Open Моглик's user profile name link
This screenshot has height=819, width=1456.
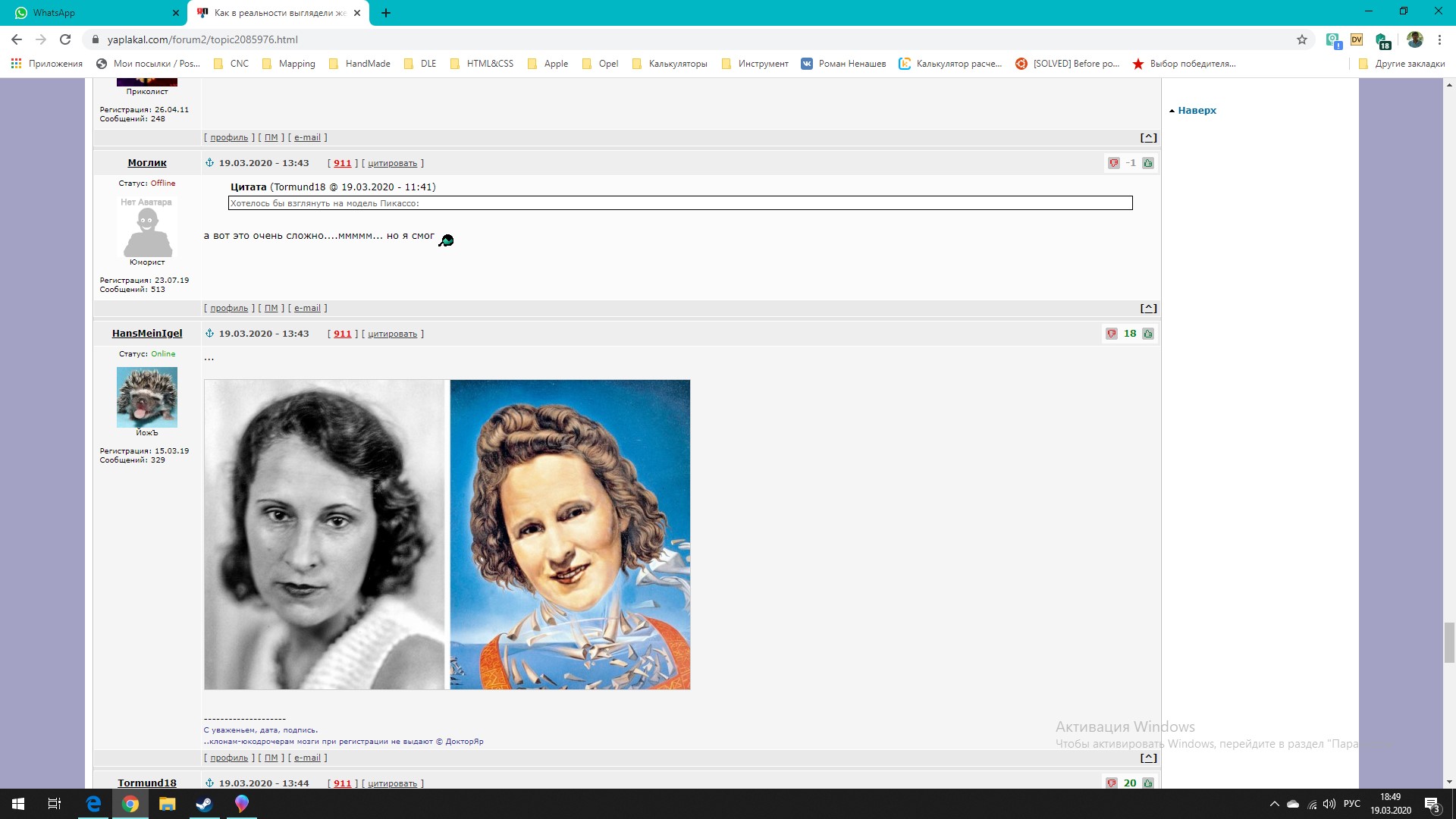pyautogui.click(x=147, y=163)
